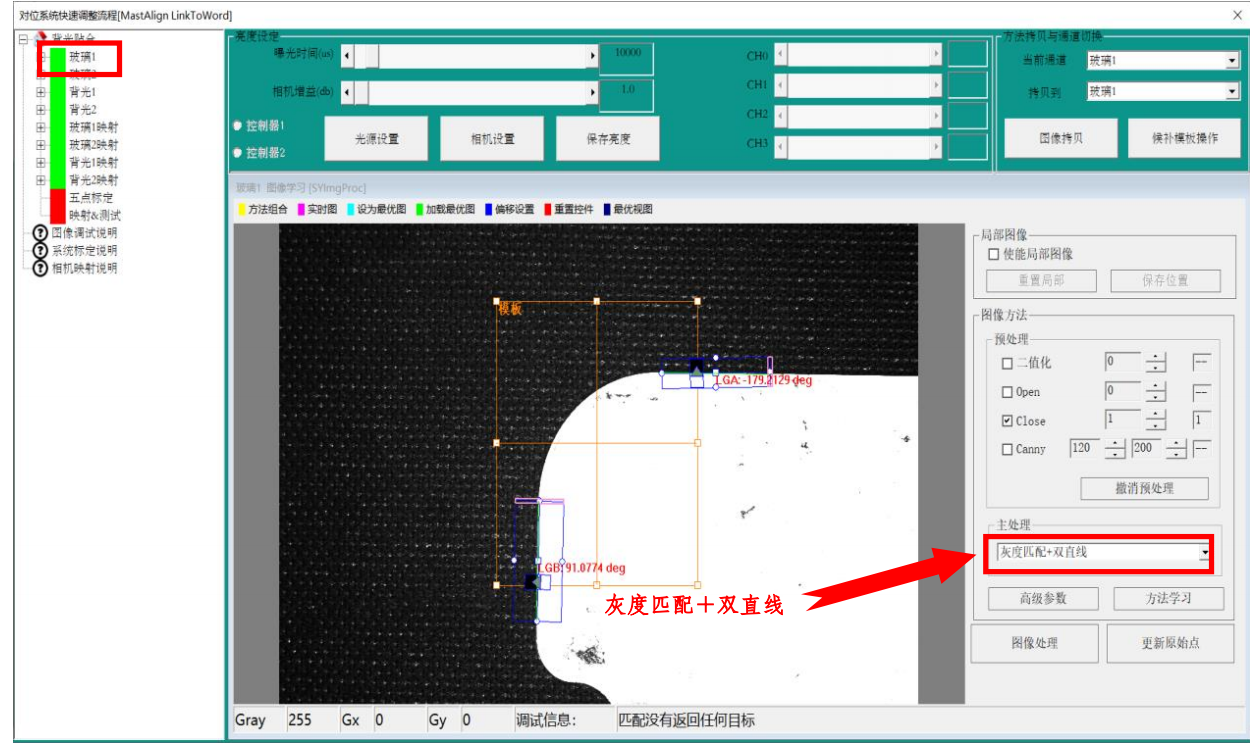Viewport: 1250px width, 755px height.
Task: Click the 图像调试说明 help icon
Action: [x=41, y=233]
